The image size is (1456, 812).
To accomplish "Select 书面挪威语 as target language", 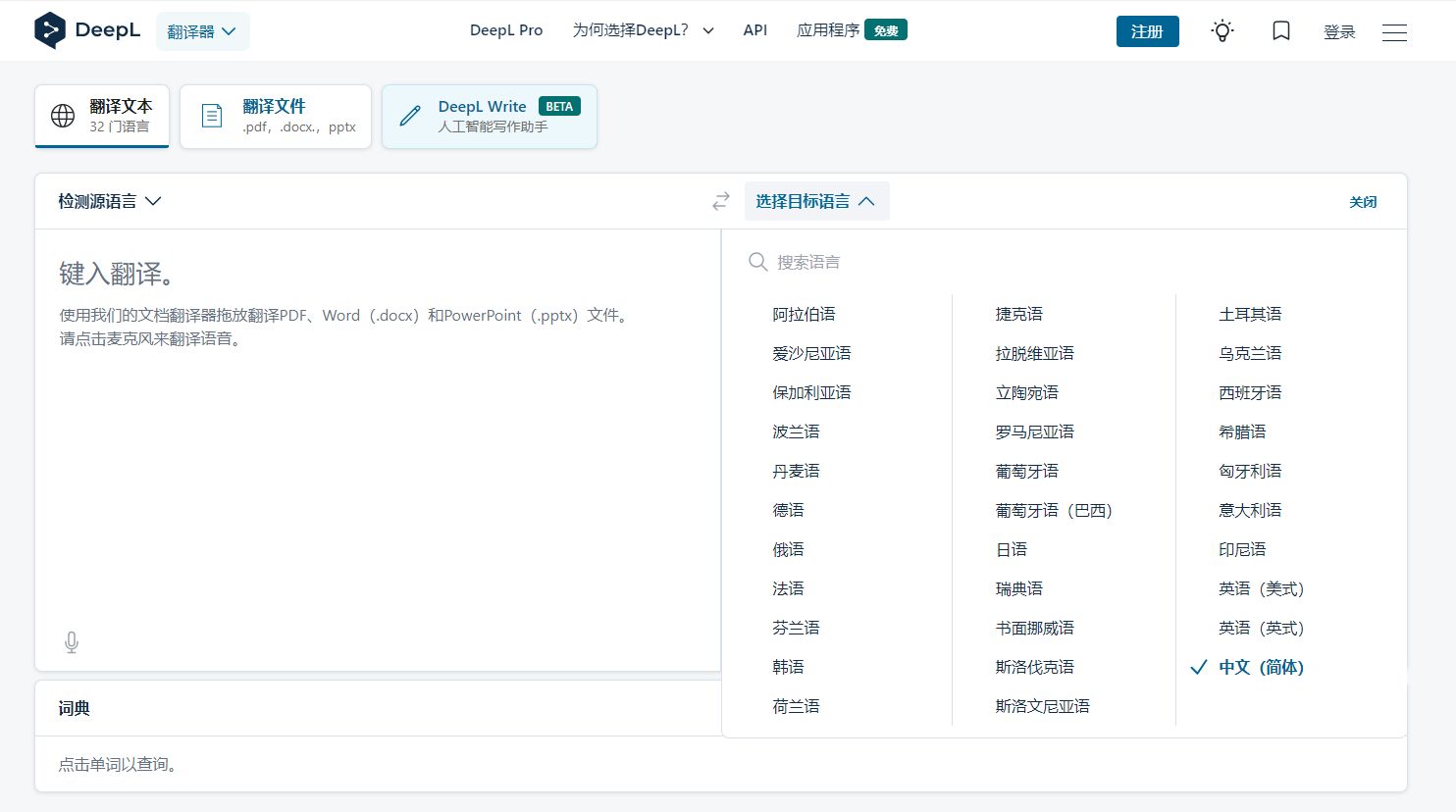I will (1035, 628).
